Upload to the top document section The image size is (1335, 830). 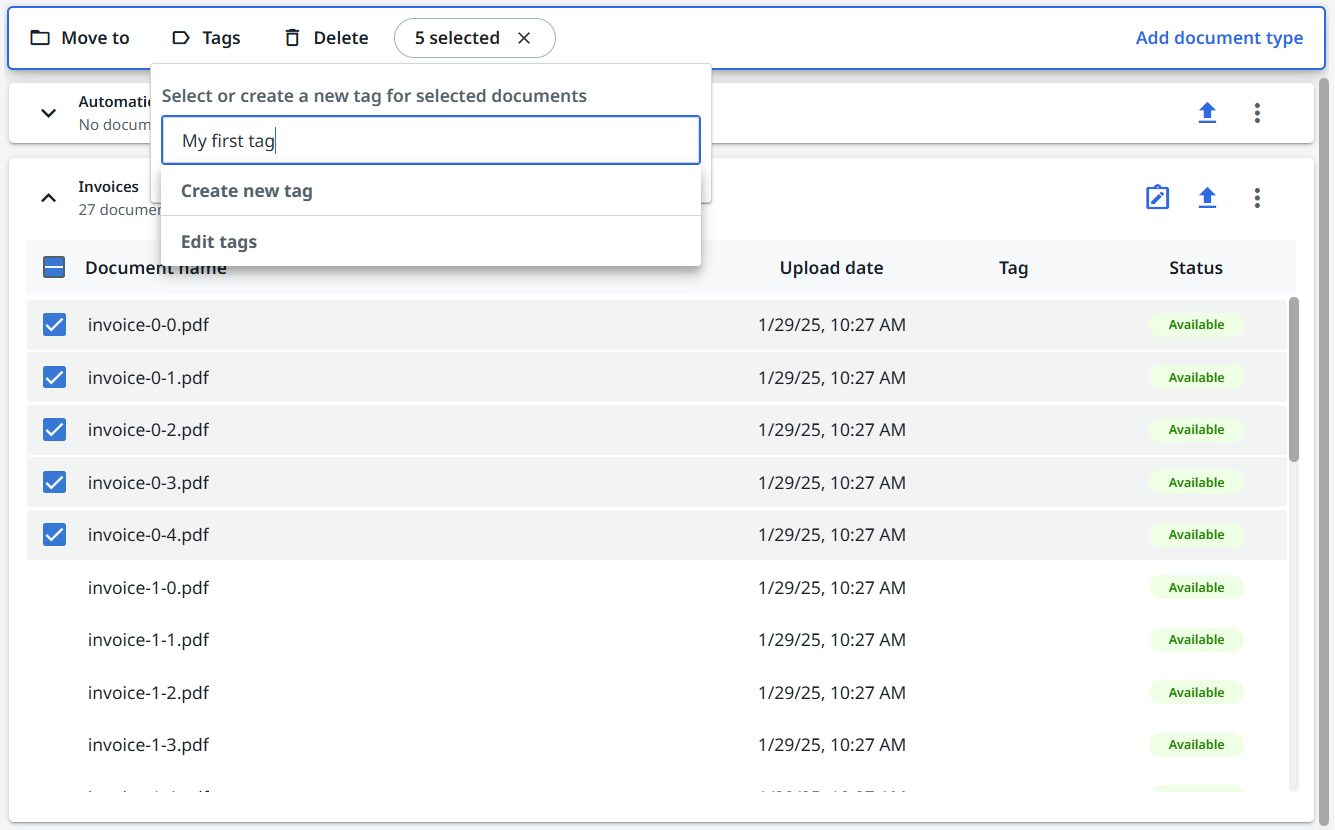[1207, 113]
